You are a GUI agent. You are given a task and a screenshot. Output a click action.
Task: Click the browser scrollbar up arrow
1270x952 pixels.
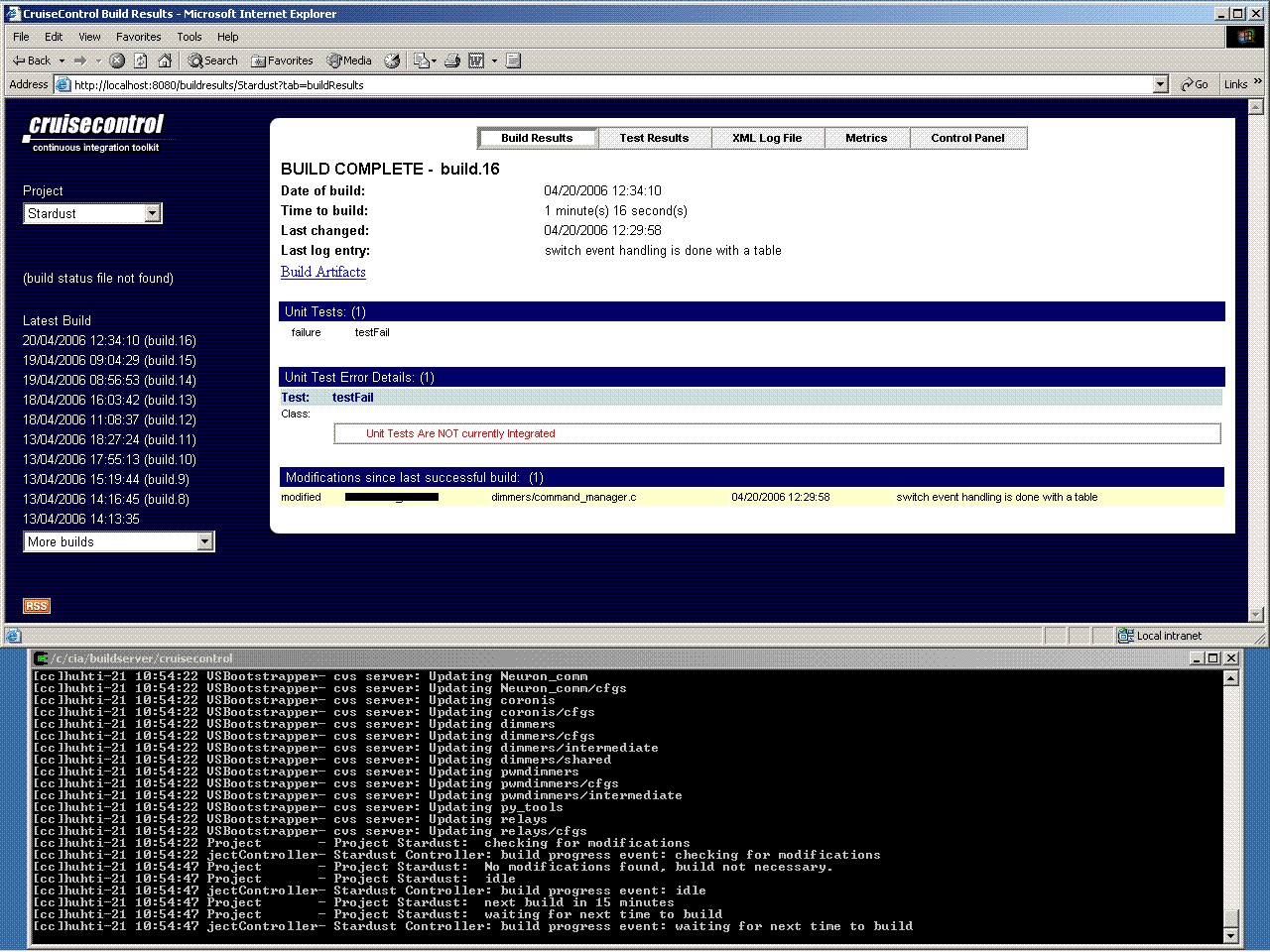click(1256, 106)
